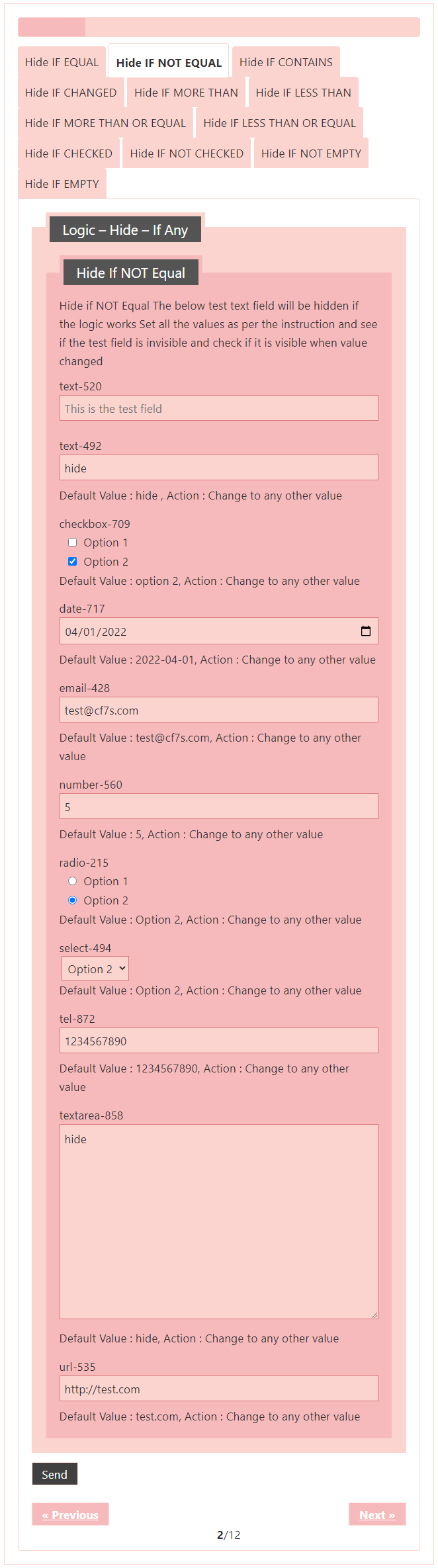
Task: Focus the text-492 input field
Action: pyautogui.click(x=218, y=468)
